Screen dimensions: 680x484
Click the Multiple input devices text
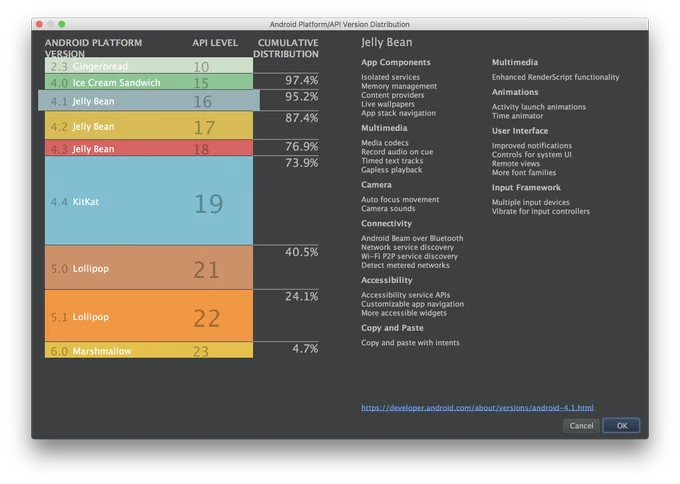coord(530,203)
